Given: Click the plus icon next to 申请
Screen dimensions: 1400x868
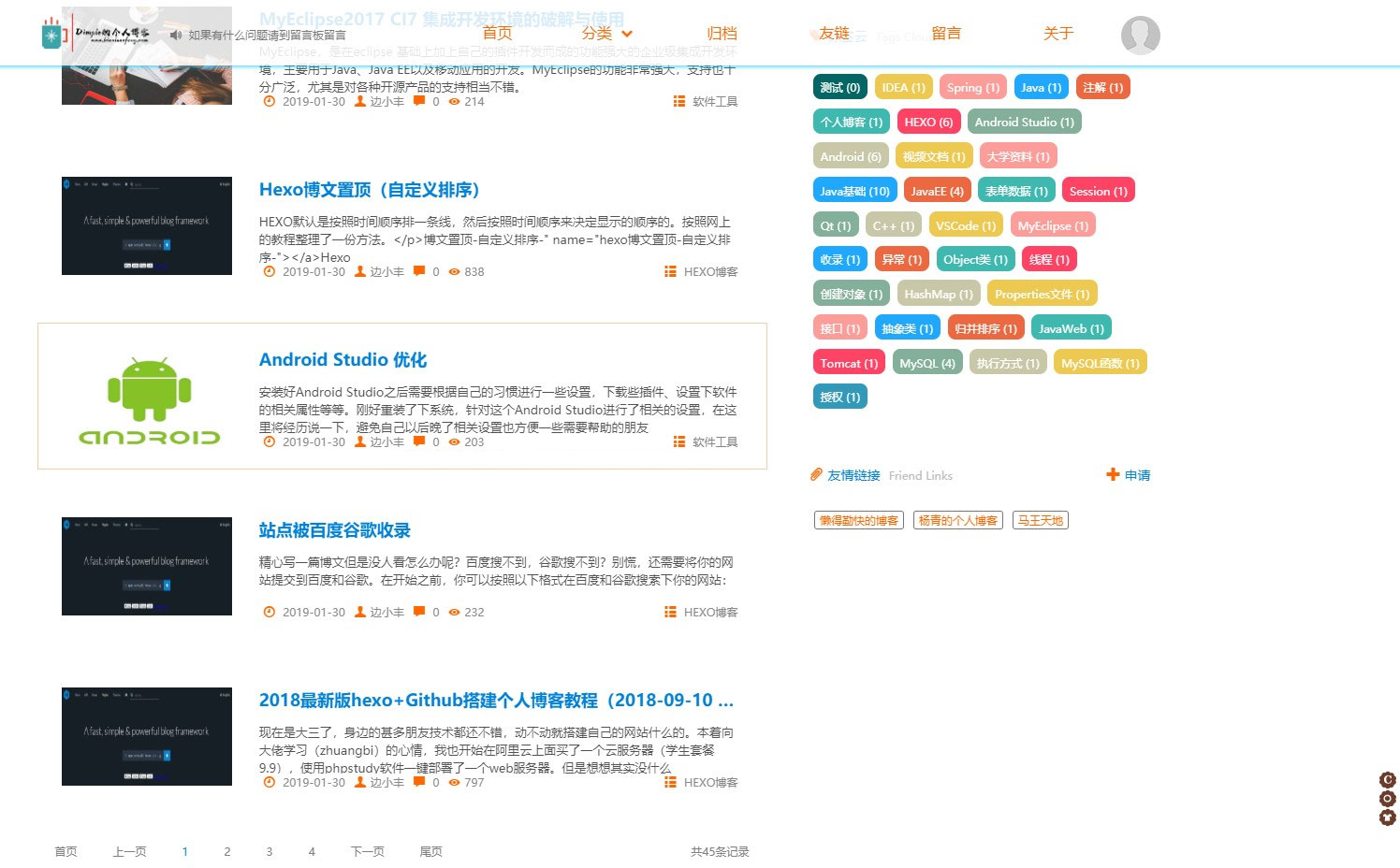Looking at the screenshot, I should [x=1113, y=475].
